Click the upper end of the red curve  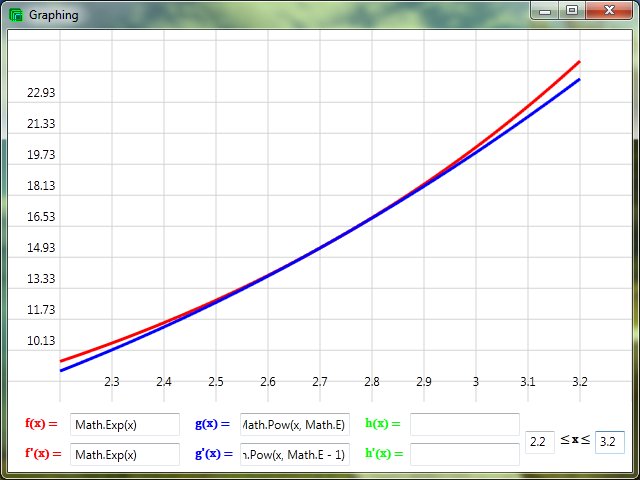pyautogui.click(x=578, y=63)
